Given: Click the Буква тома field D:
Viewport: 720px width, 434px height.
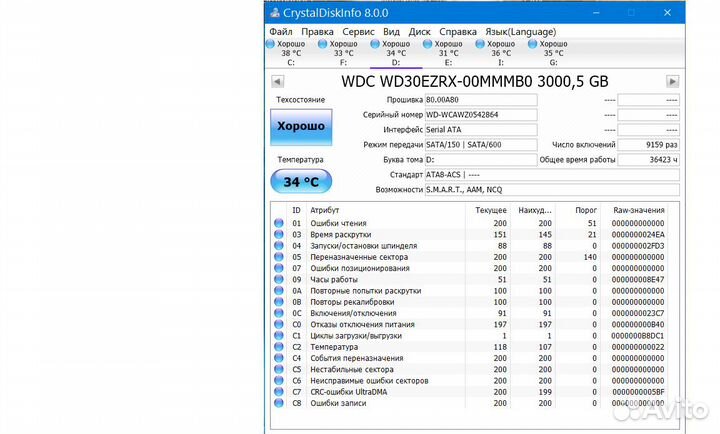Looking at the screenshot, I should pos(481,160).
